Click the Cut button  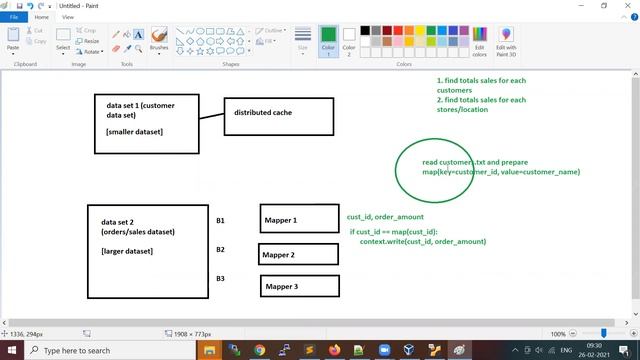pyautogui.click(x=34, y=31)
